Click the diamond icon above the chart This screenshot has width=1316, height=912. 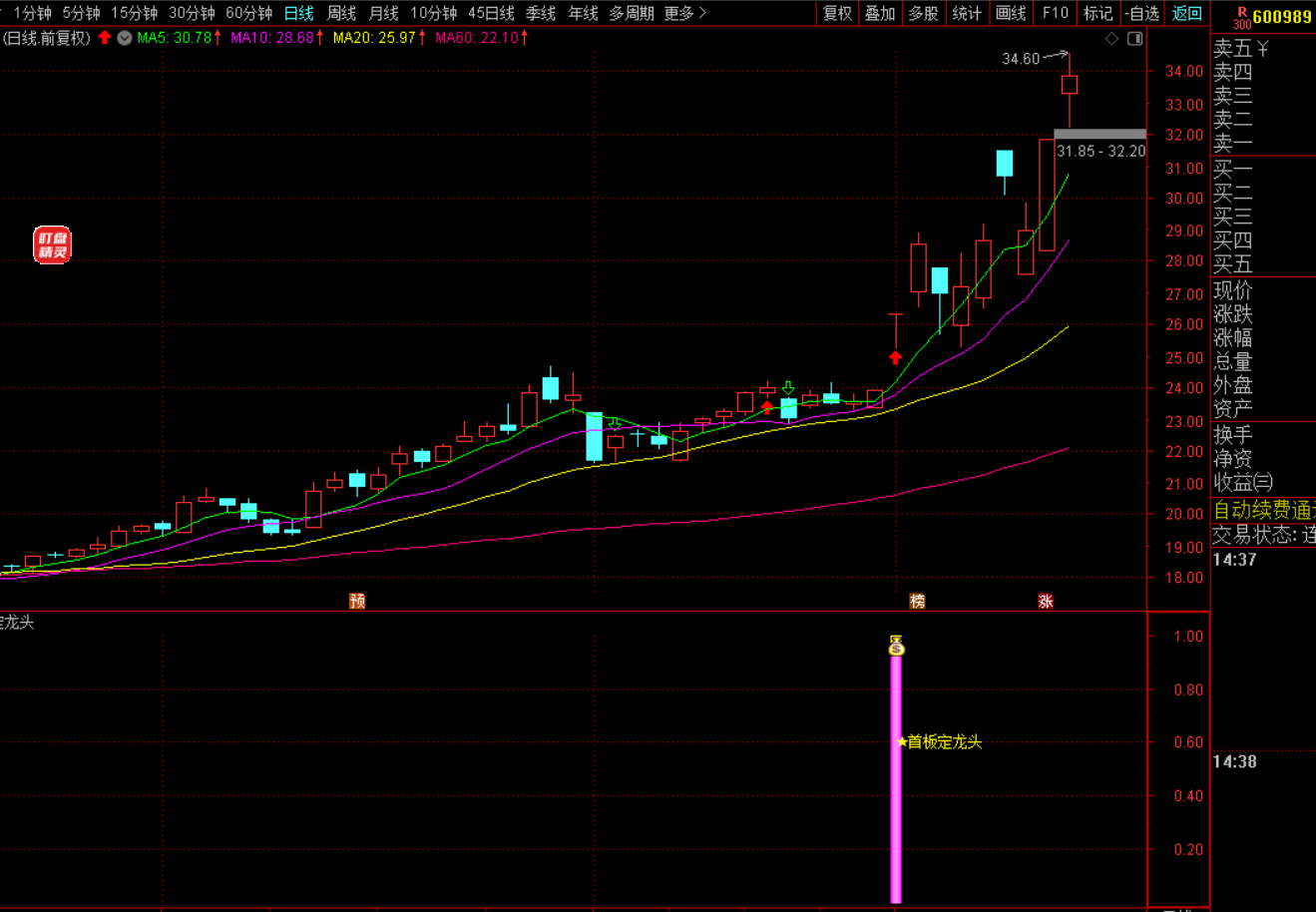(1111, 38)
